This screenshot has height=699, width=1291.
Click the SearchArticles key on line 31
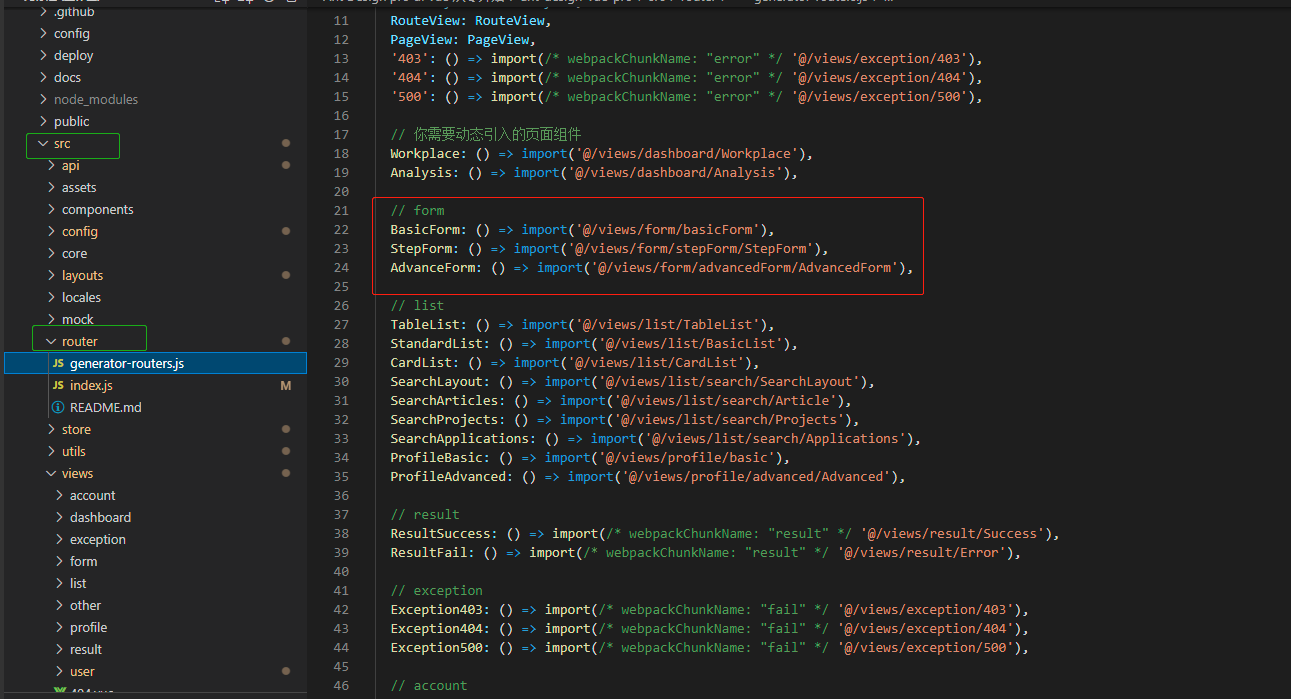pyautogui.click(x=444, y=400)
